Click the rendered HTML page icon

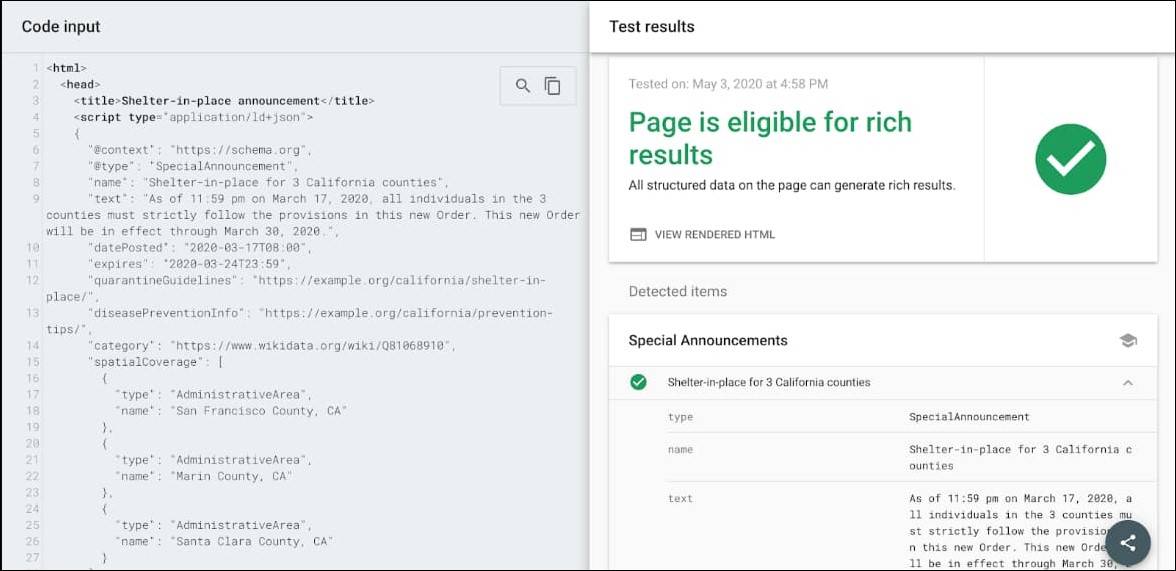[638, 235]
